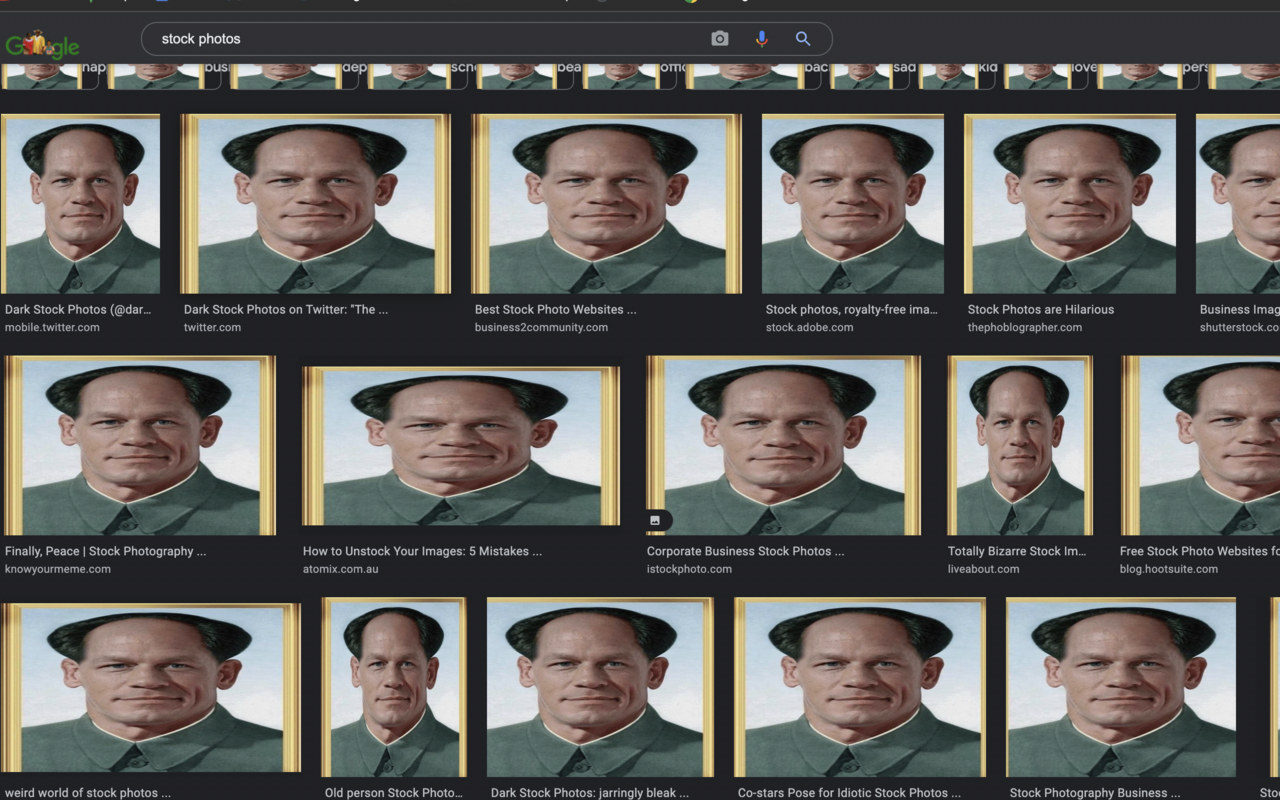
Task: Click 'Best Stock Photo Websites' result title
Action: coord(556,309)
